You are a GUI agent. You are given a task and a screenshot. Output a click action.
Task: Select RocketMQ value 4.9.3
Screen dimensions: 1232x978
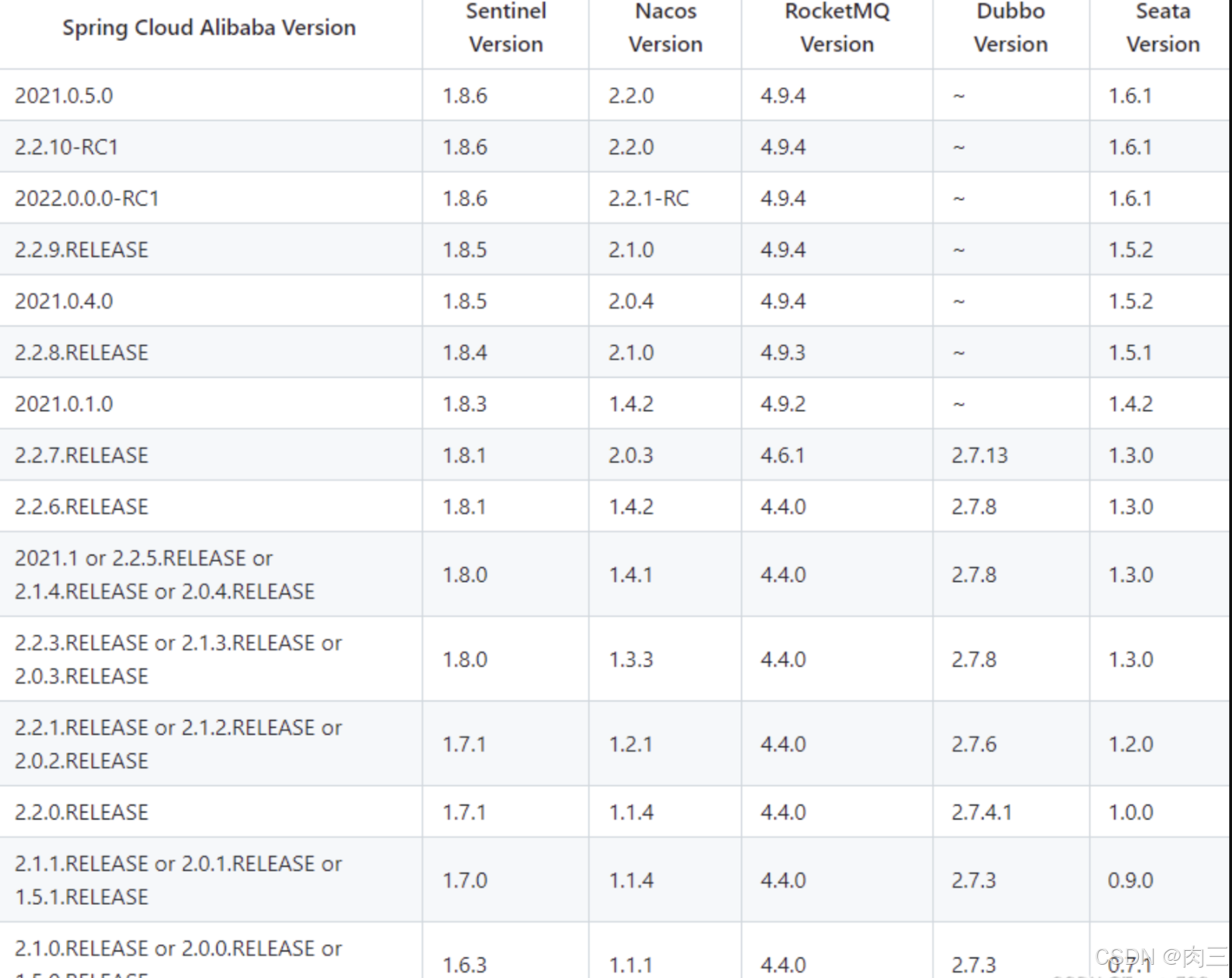coord(783,352)
